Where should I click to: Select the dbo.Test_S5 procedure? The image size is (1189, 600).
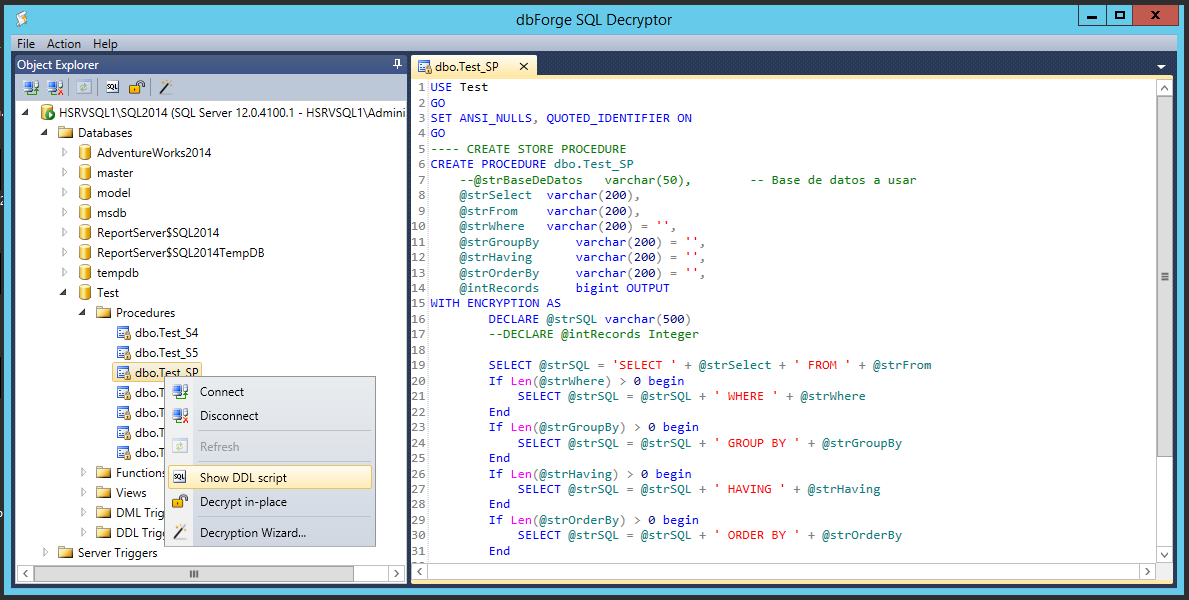(x=167, y=353)
